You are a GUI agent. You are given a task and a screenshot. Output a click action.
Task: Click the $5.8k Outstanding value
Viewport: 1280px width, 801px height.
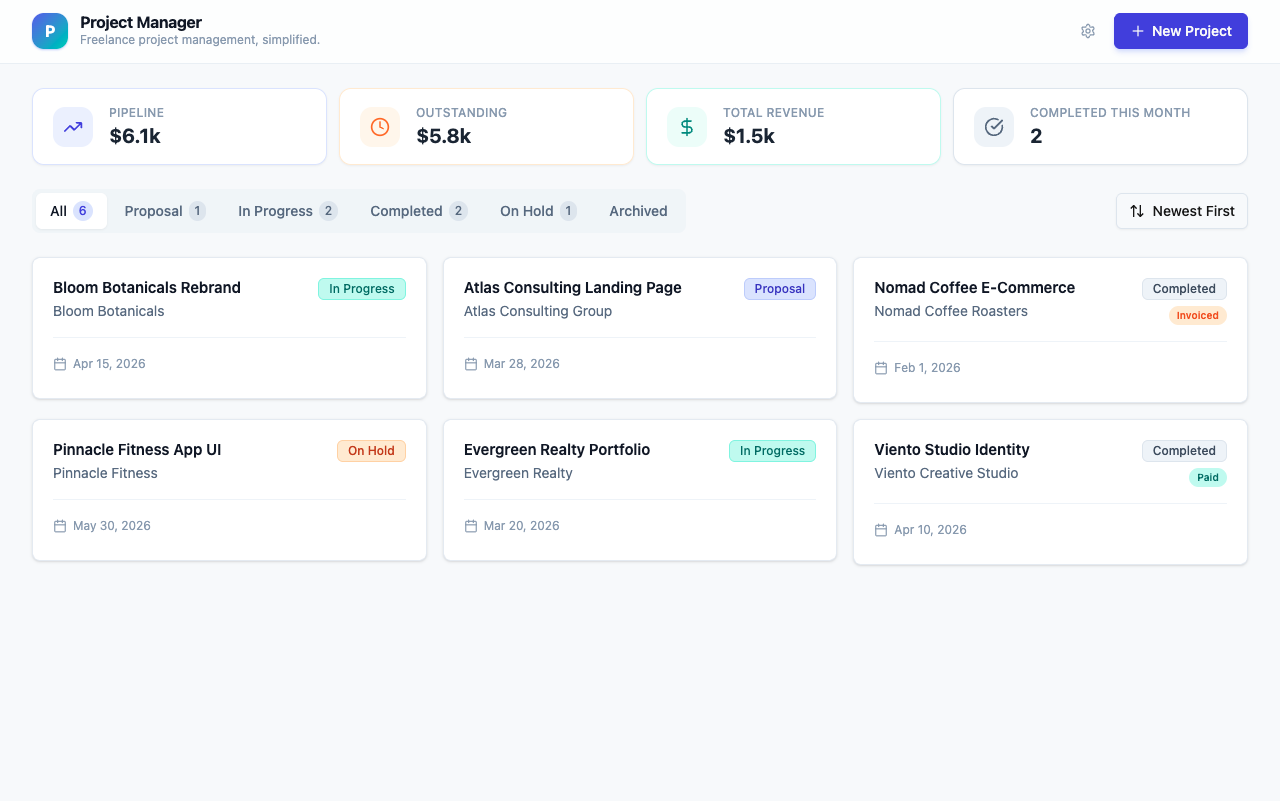click(x=444, y=136)
